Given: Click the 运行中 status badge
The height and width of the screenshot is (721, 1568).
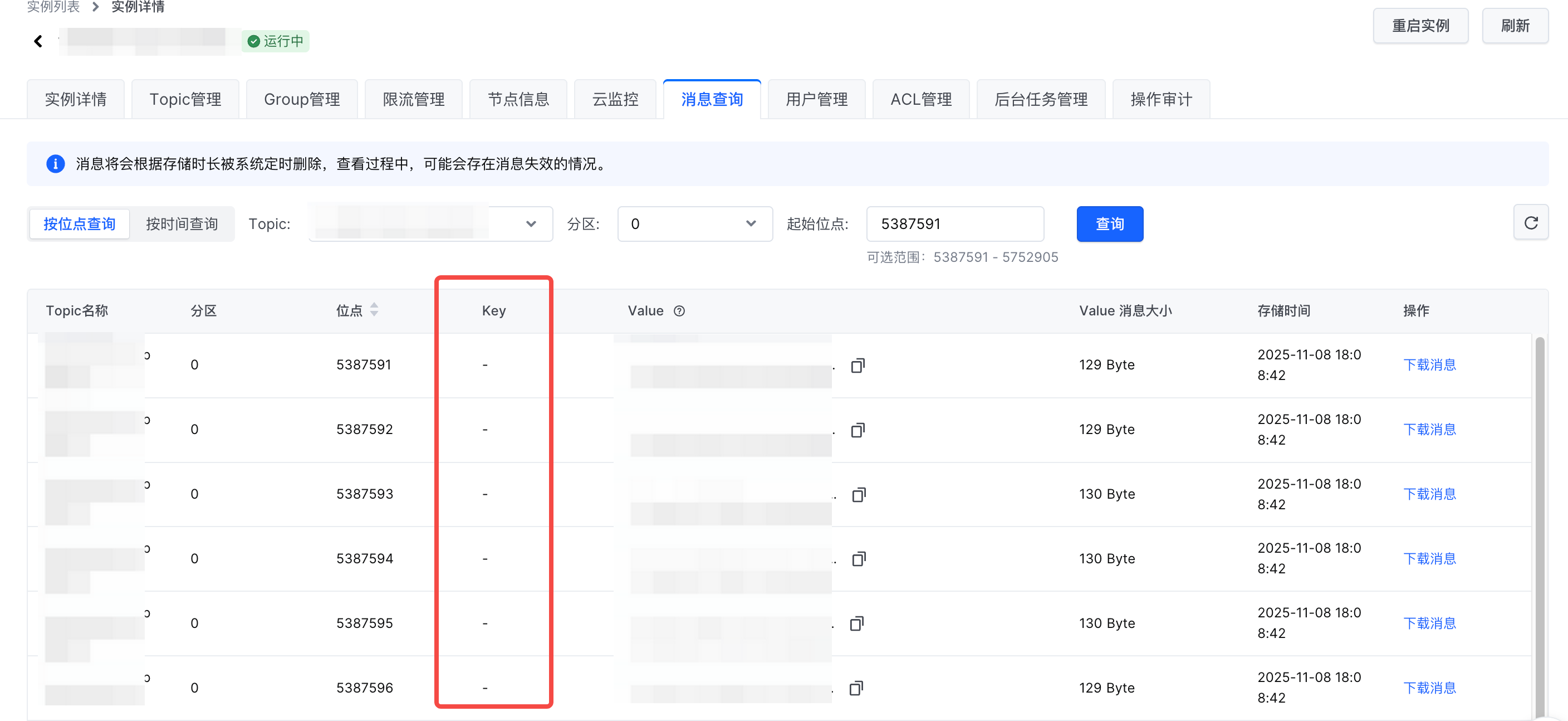Looking at the screenshot, I should click(276, 41).
